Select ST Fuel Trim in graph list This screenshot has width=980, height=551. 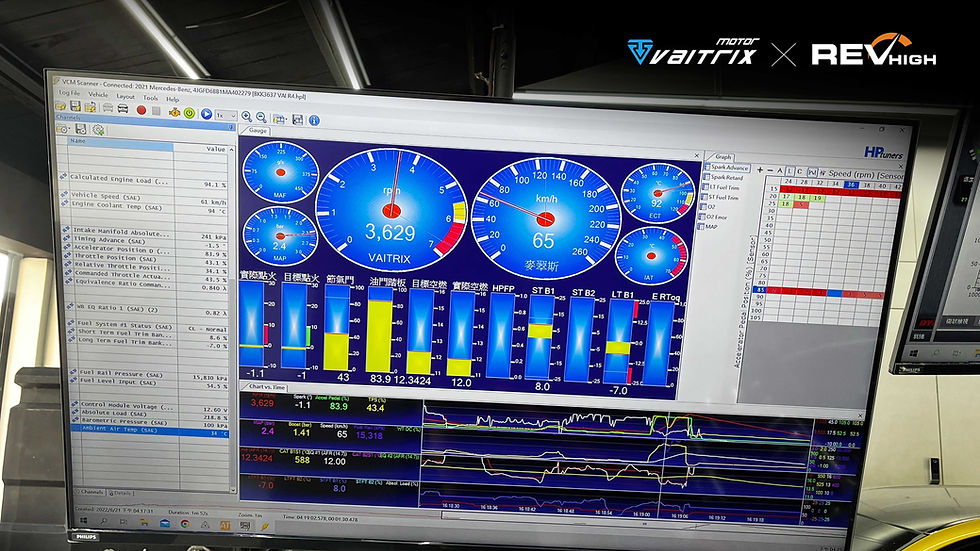[x=719, y=197]
